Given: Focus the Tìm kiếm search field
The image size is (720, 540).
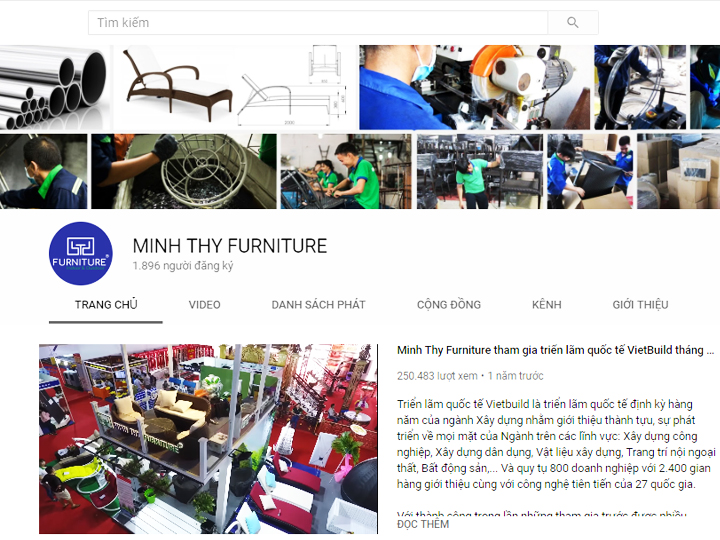Looking at the screenshot, I should (x=318, y=22).
